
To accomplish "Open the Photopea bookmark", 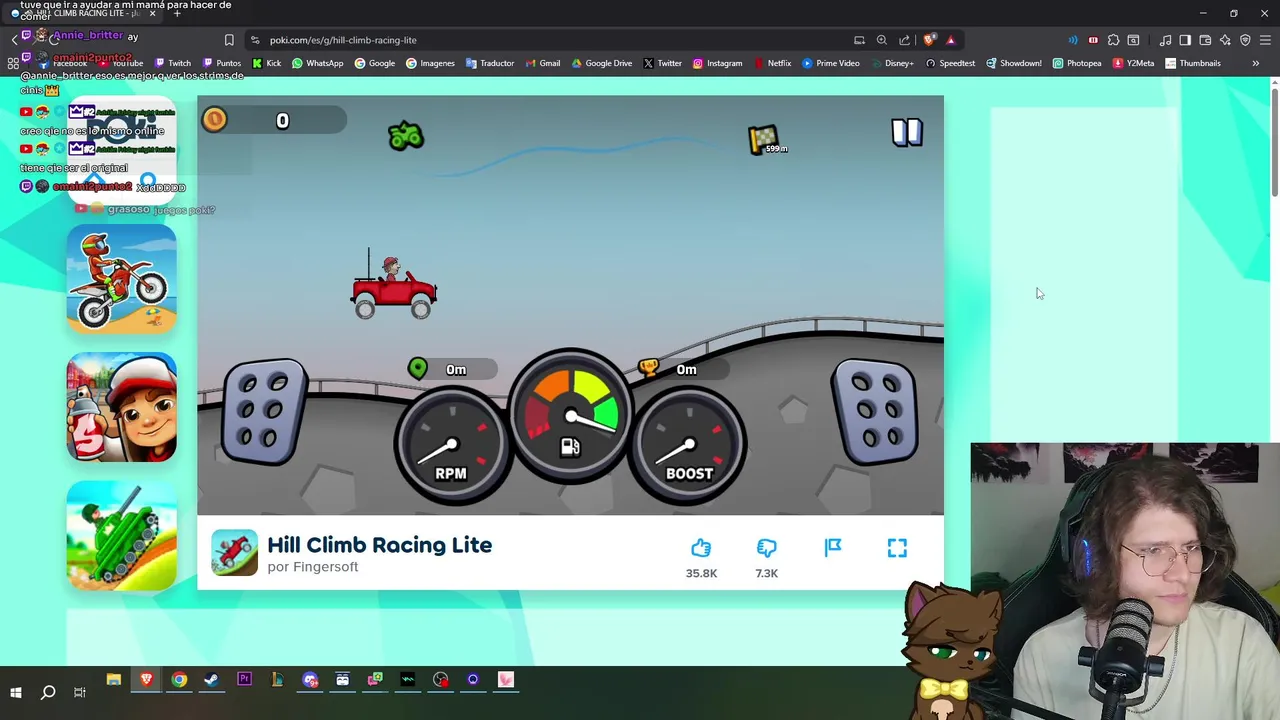I will pyautogui.click(x=1077, y=63).
